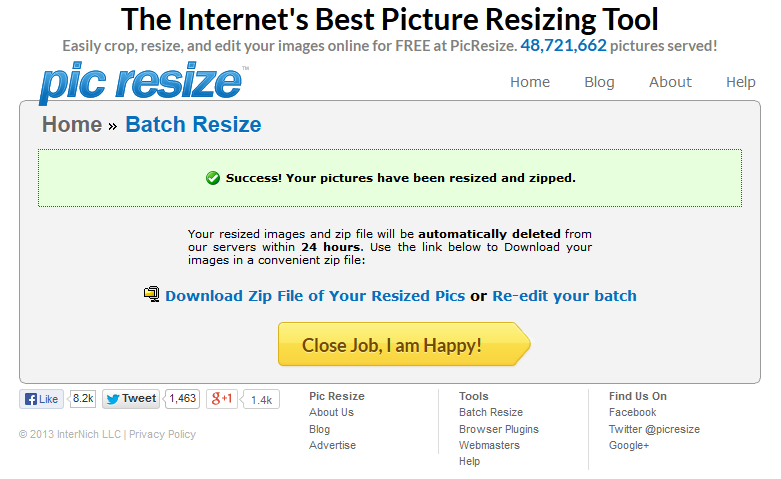This screenshot has width=781, height=479.
Task: Click the zip download folder icon
Action: click(151, 294)
